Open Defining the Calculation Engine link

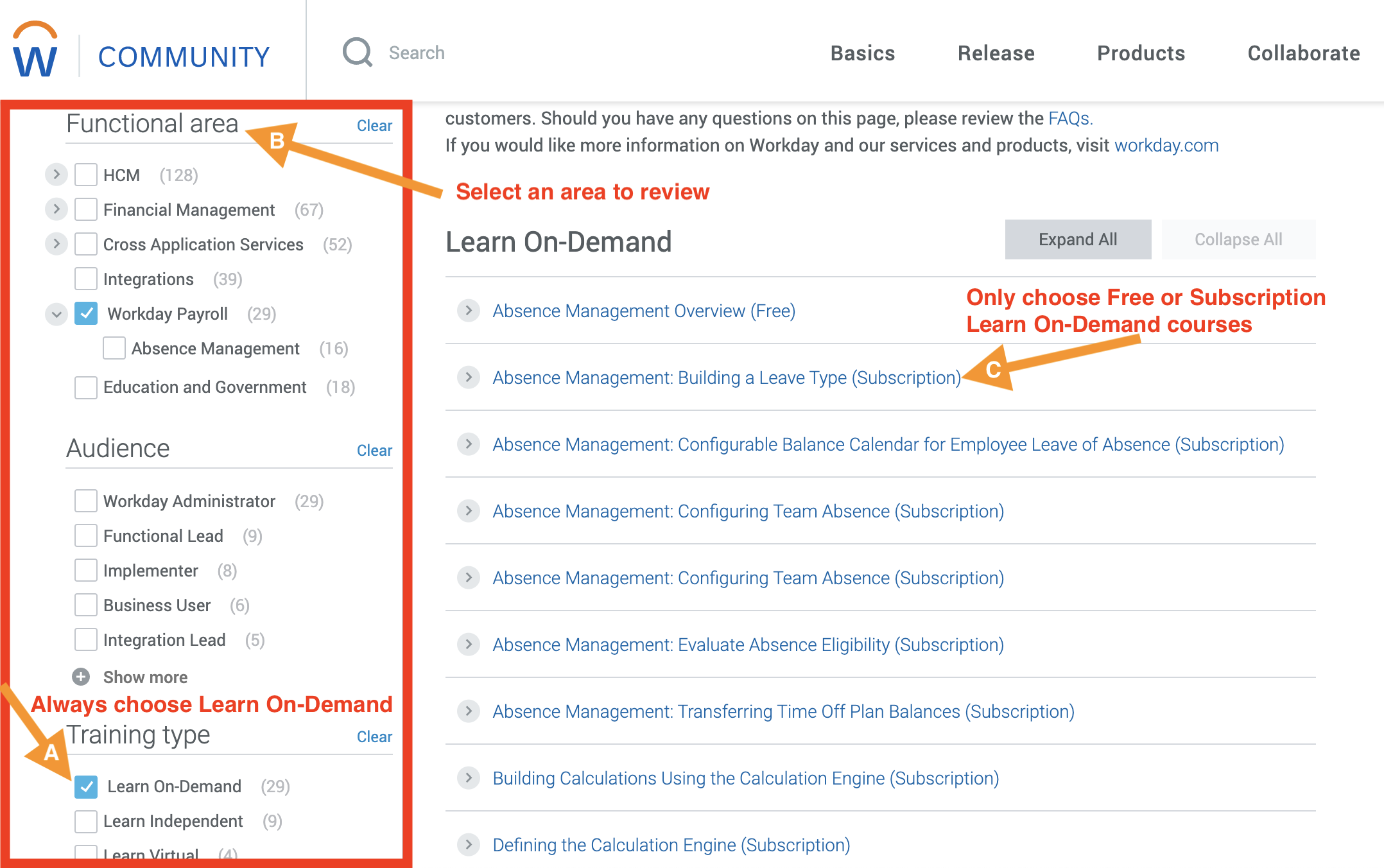point(671,845)
